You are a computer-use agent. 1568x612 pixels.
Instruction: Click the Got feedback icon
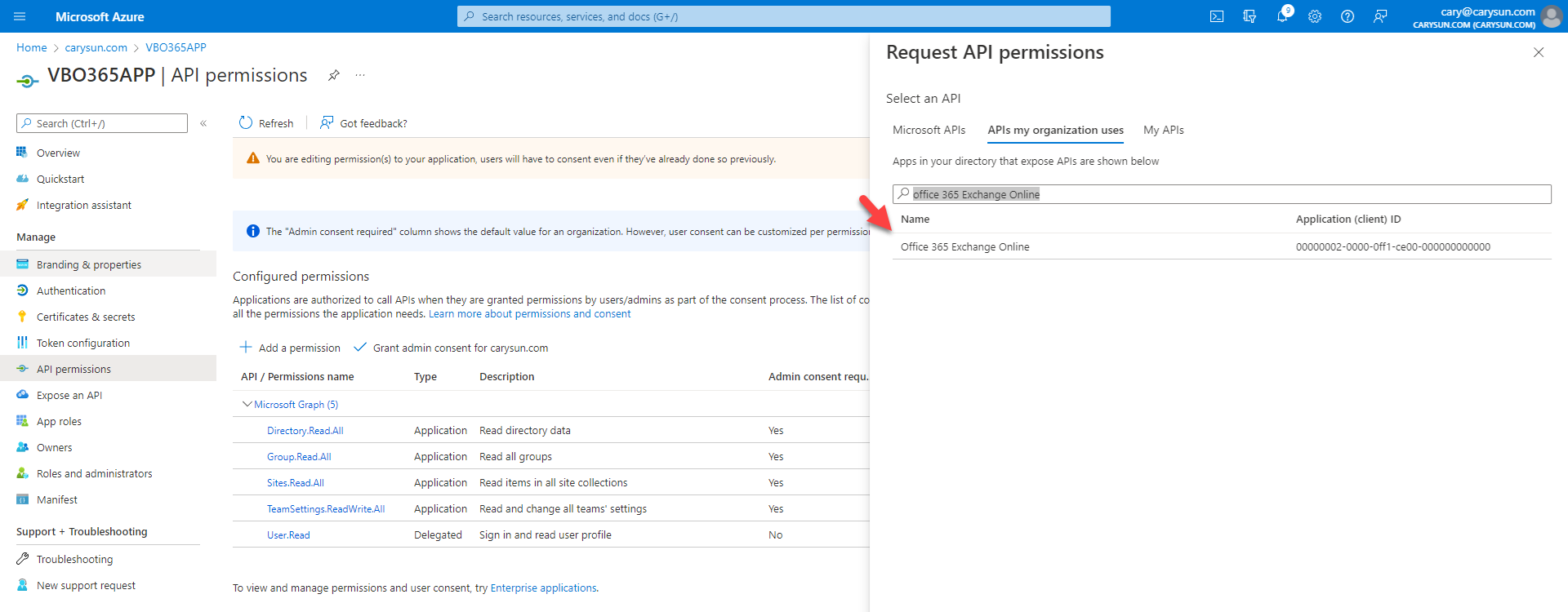coord(327,123)
